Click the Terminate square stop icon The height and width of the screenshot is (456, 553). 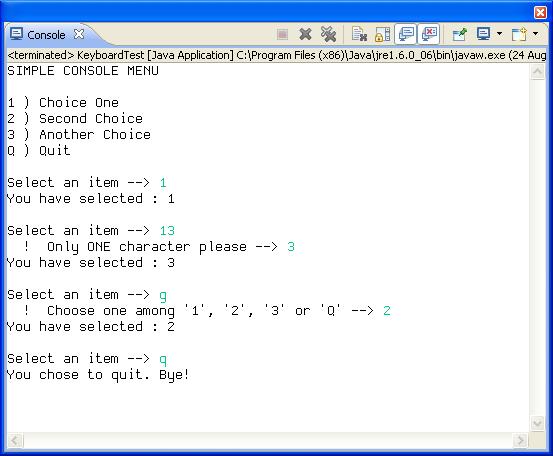click(x=282, y=35)
